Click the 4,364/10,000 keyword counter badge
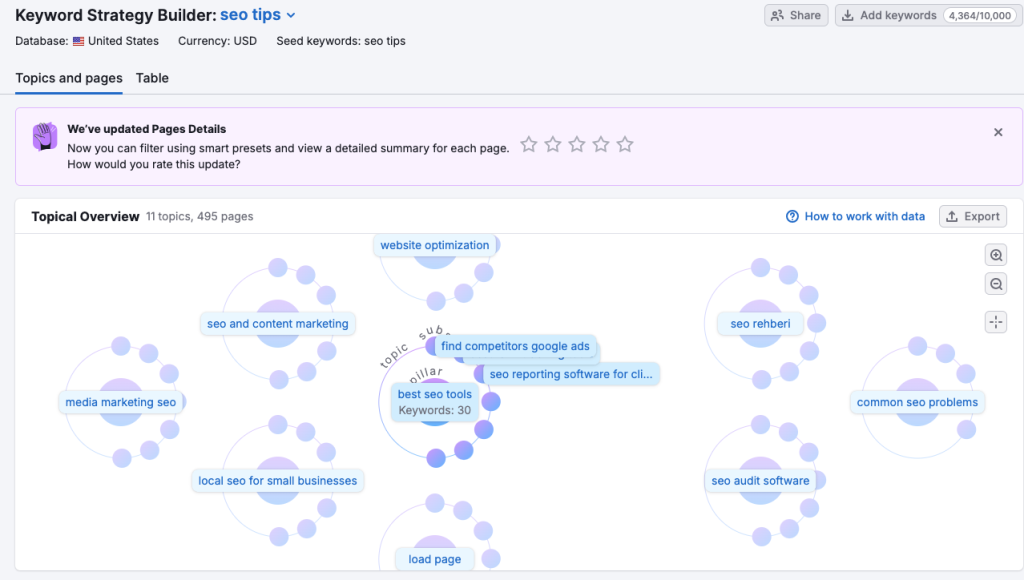 (x=980, y=15)
